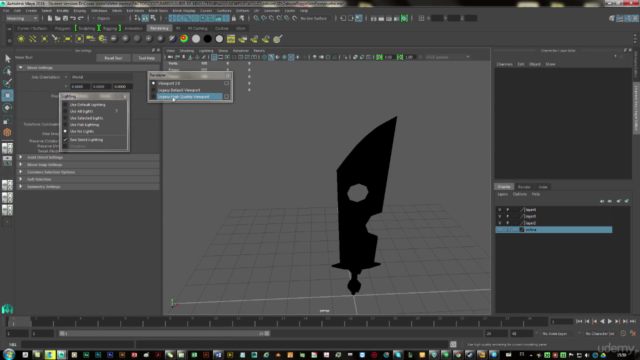Expand Common Selection Options section

(x=21, y=172)
